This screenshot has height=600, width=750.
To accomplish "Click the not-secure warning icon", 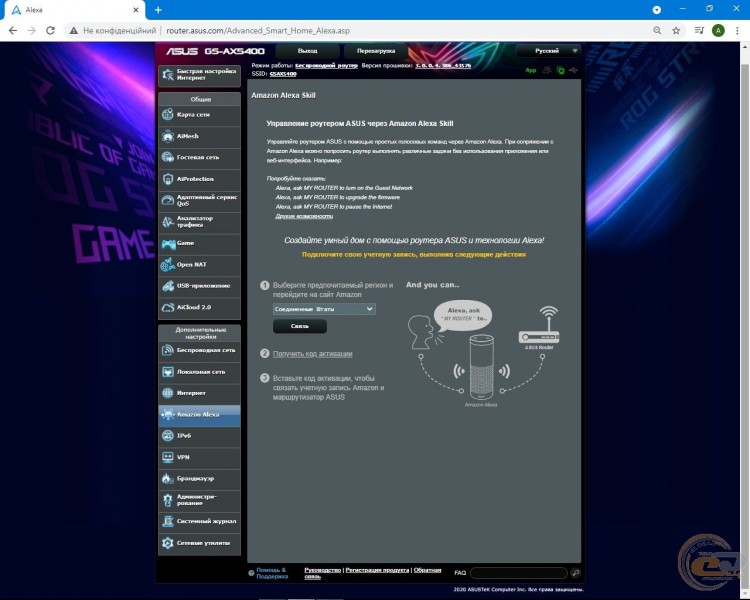I will [74, 31].
